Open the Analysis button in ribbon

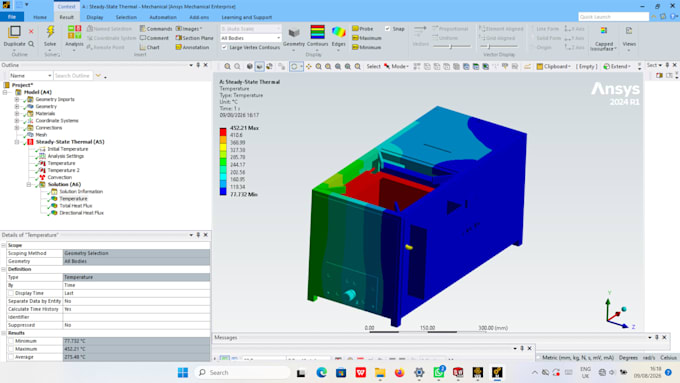click(74, 36)
